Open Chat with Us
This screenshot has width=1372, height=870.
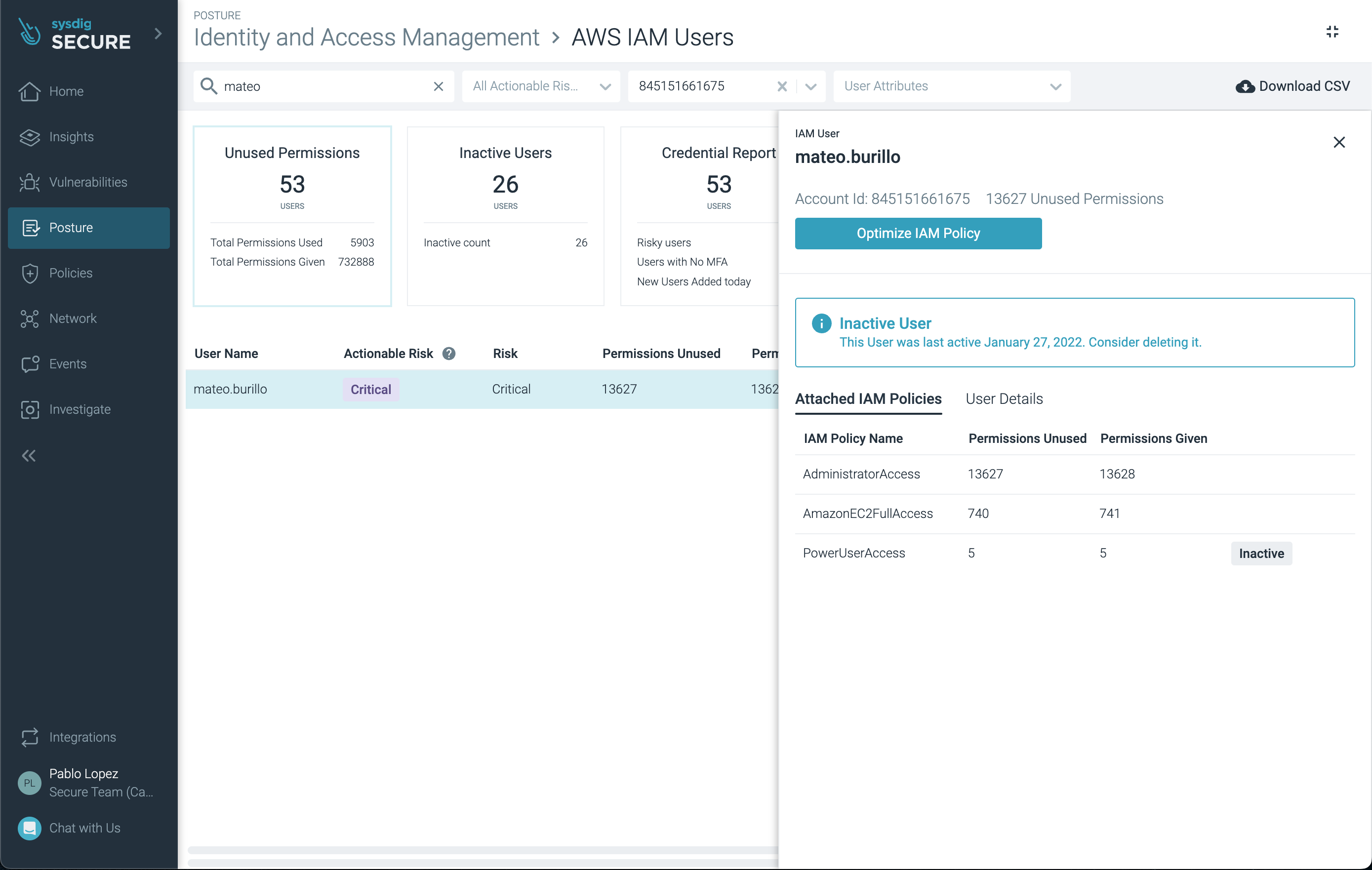pos(70,828)
